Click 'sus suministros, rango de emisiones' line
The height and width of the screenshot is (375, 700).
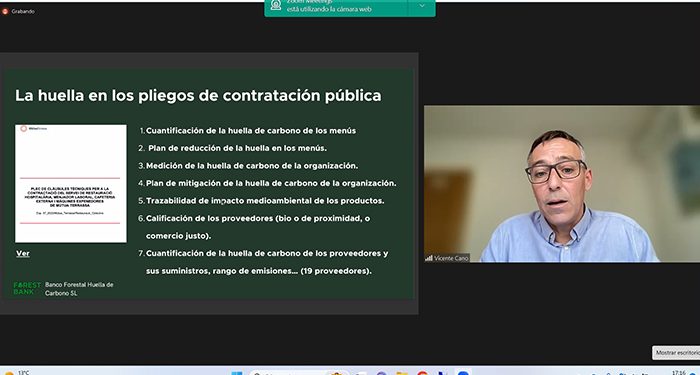258,271
